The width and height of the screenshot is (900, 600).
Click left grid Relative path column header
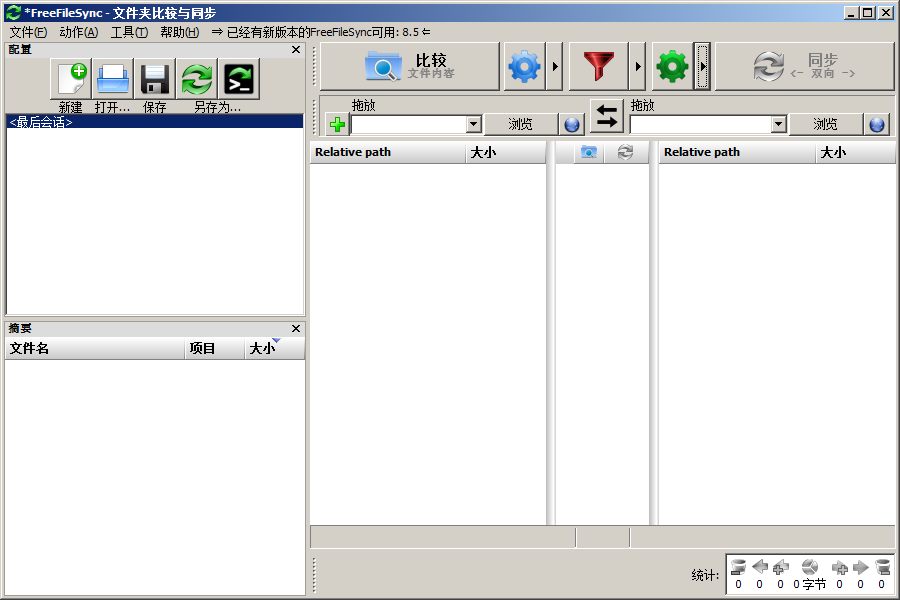tap(388, 152)
